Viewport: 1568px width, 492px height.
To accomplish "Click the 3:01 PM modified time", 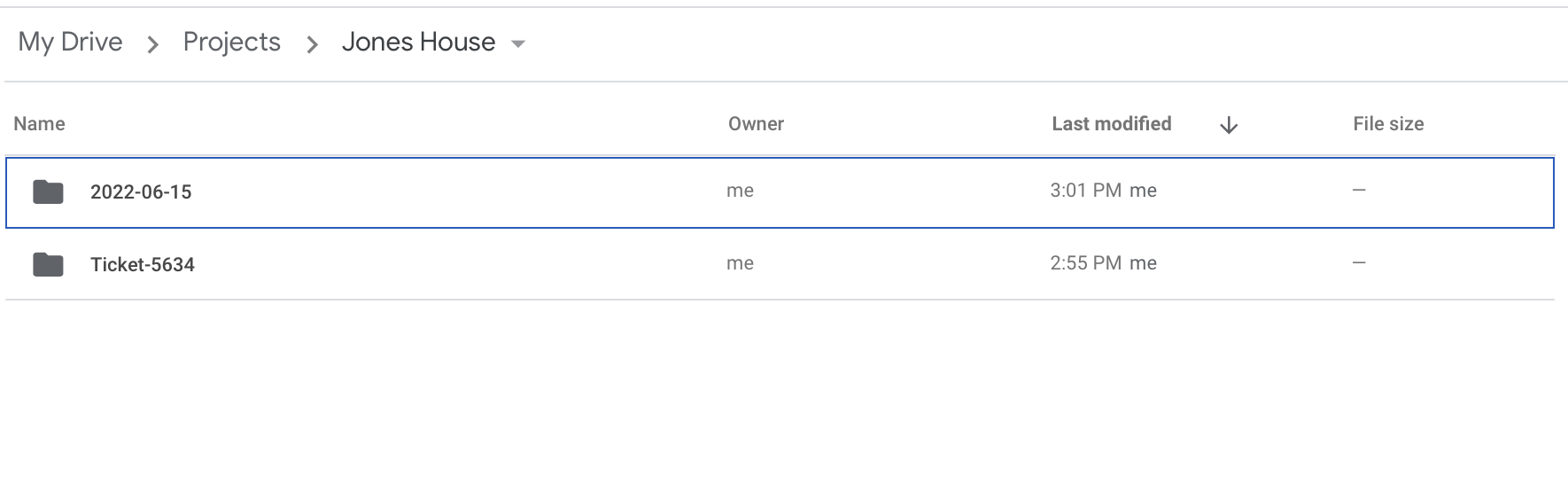I will (1085, 191).
